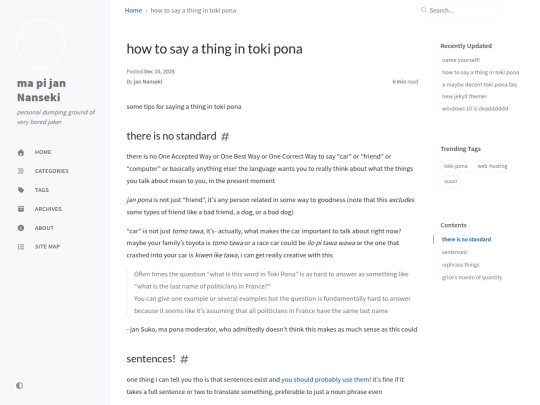540x405 pixels.
Task: Select the 'toki-pona' trending tag
Action: click(456, 166)
